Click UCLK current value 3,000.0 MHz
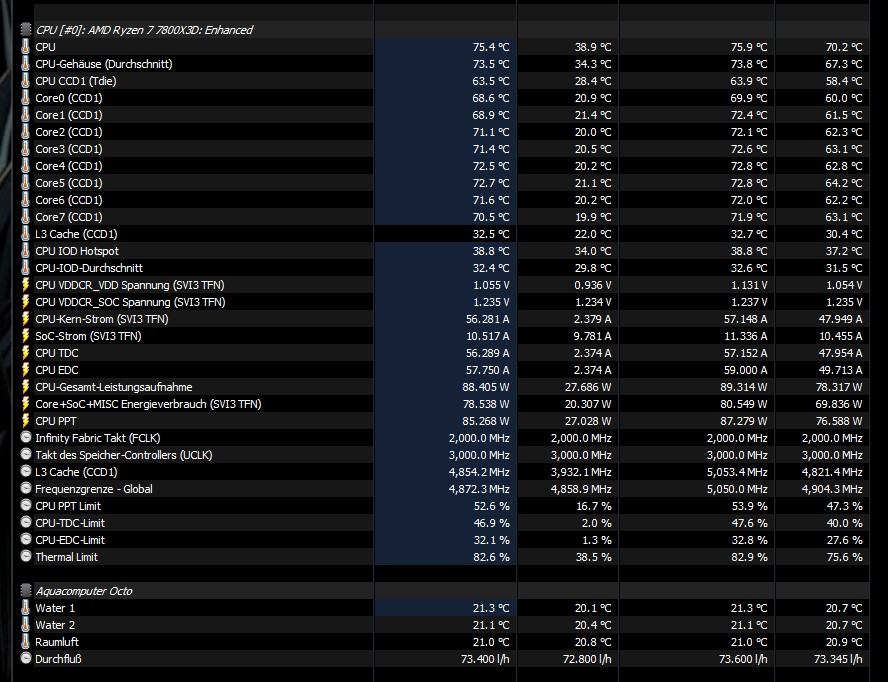 (479, 455)
